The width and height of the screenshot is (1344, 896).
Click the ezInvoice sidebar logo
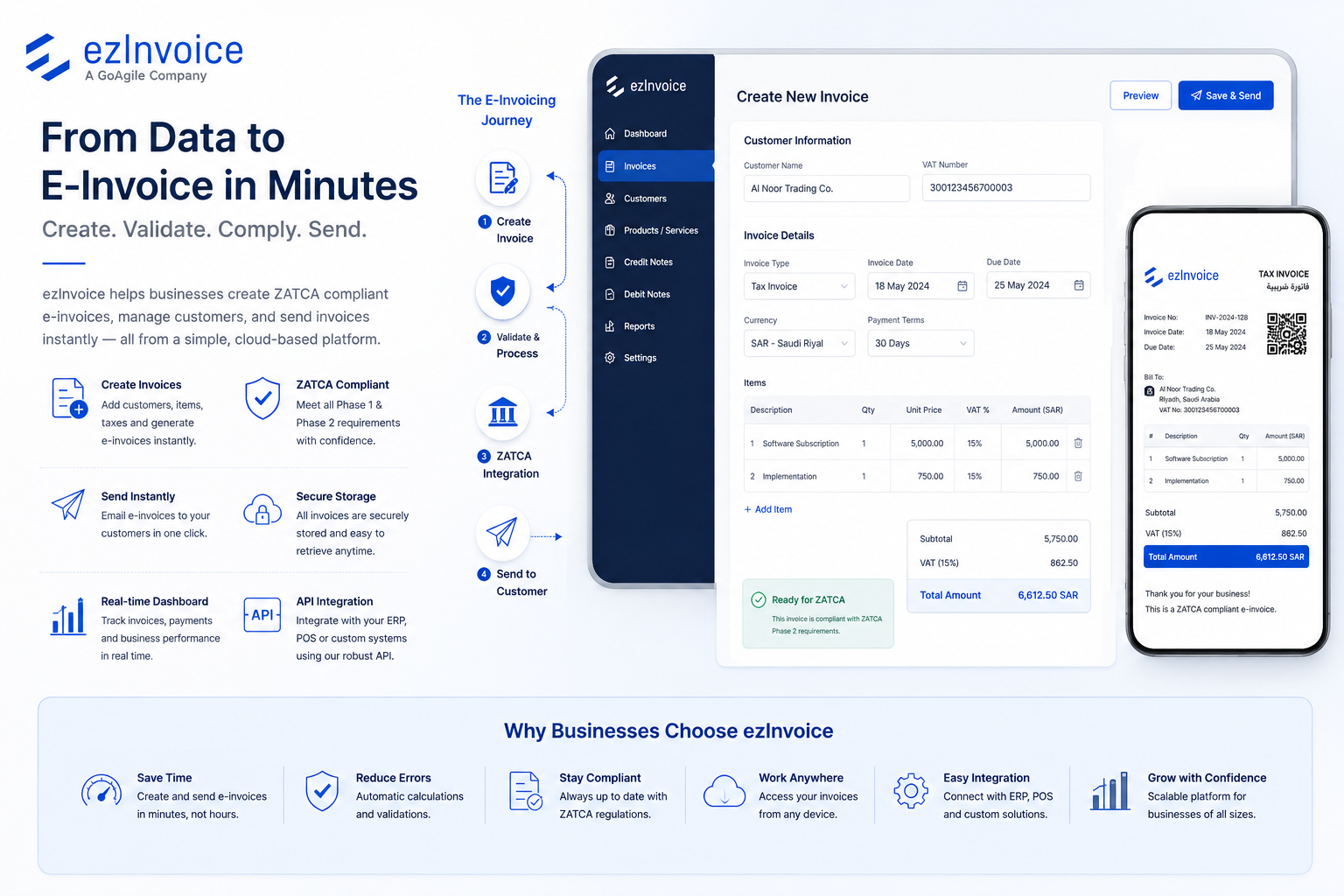[646, 86]
